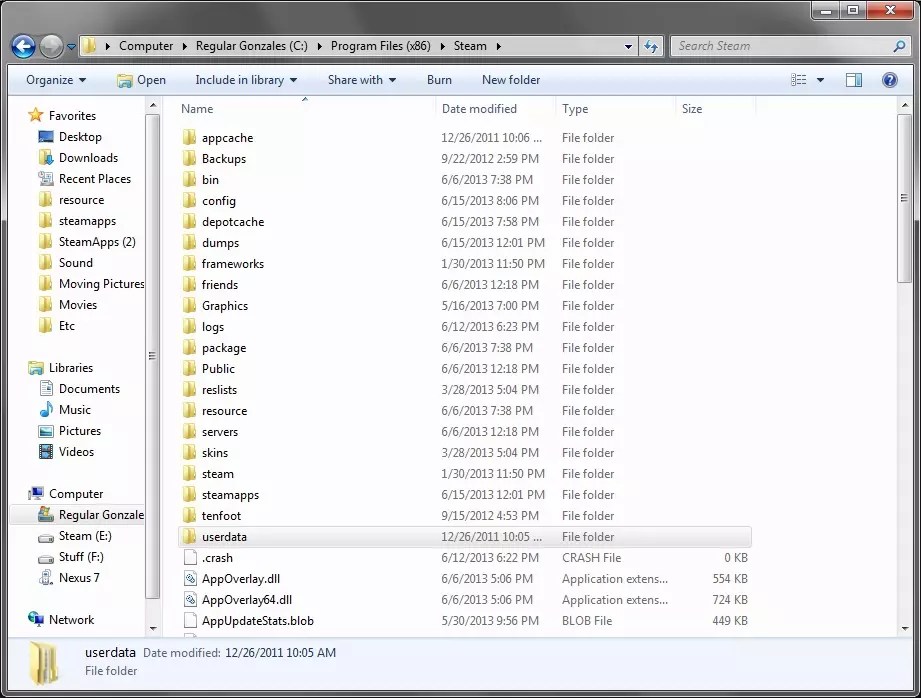Click the Burn button
This screenshot has width=921, height=698.
click(x=439, y=80)
